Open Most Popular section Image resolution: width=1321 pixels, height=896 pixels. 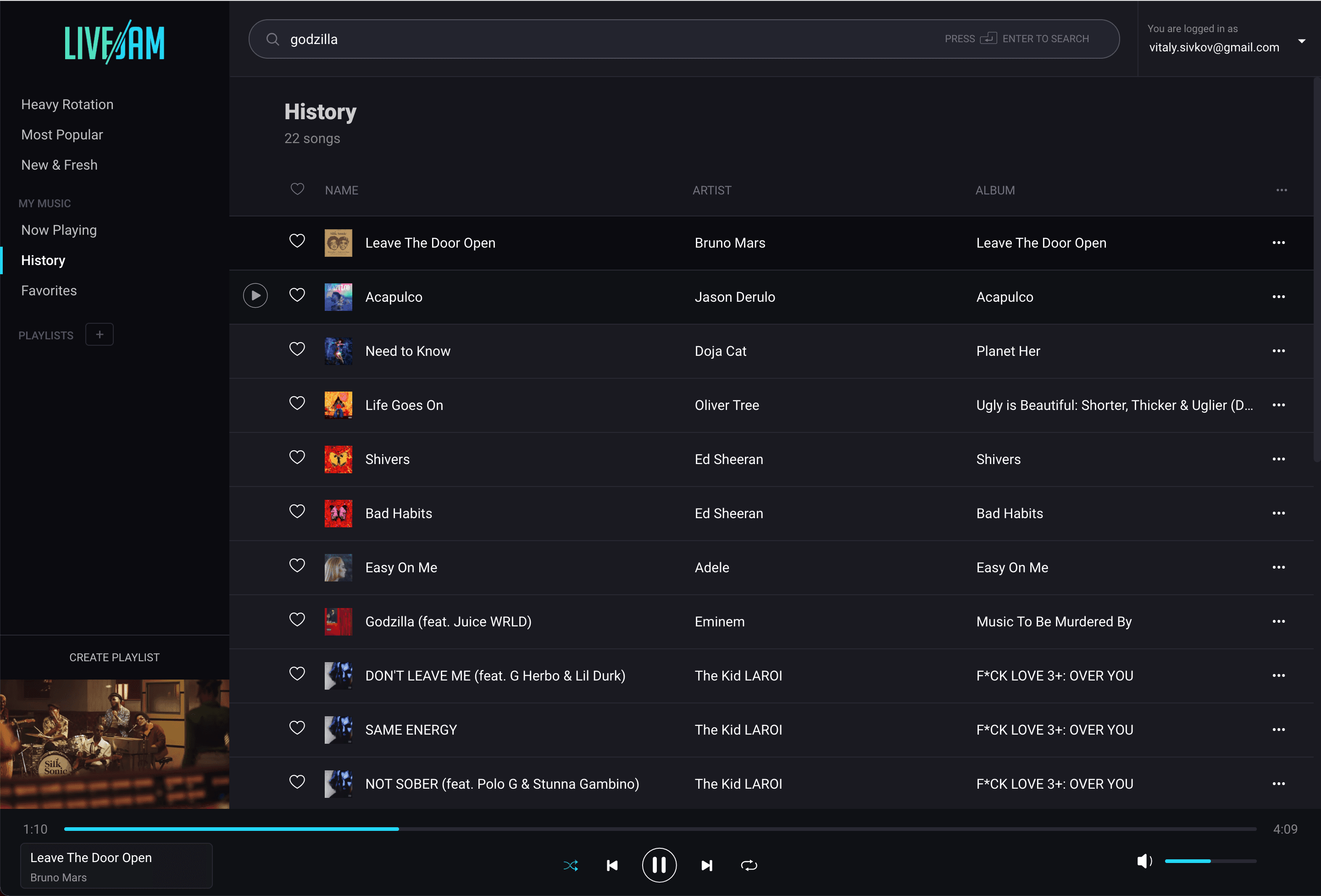62,135
